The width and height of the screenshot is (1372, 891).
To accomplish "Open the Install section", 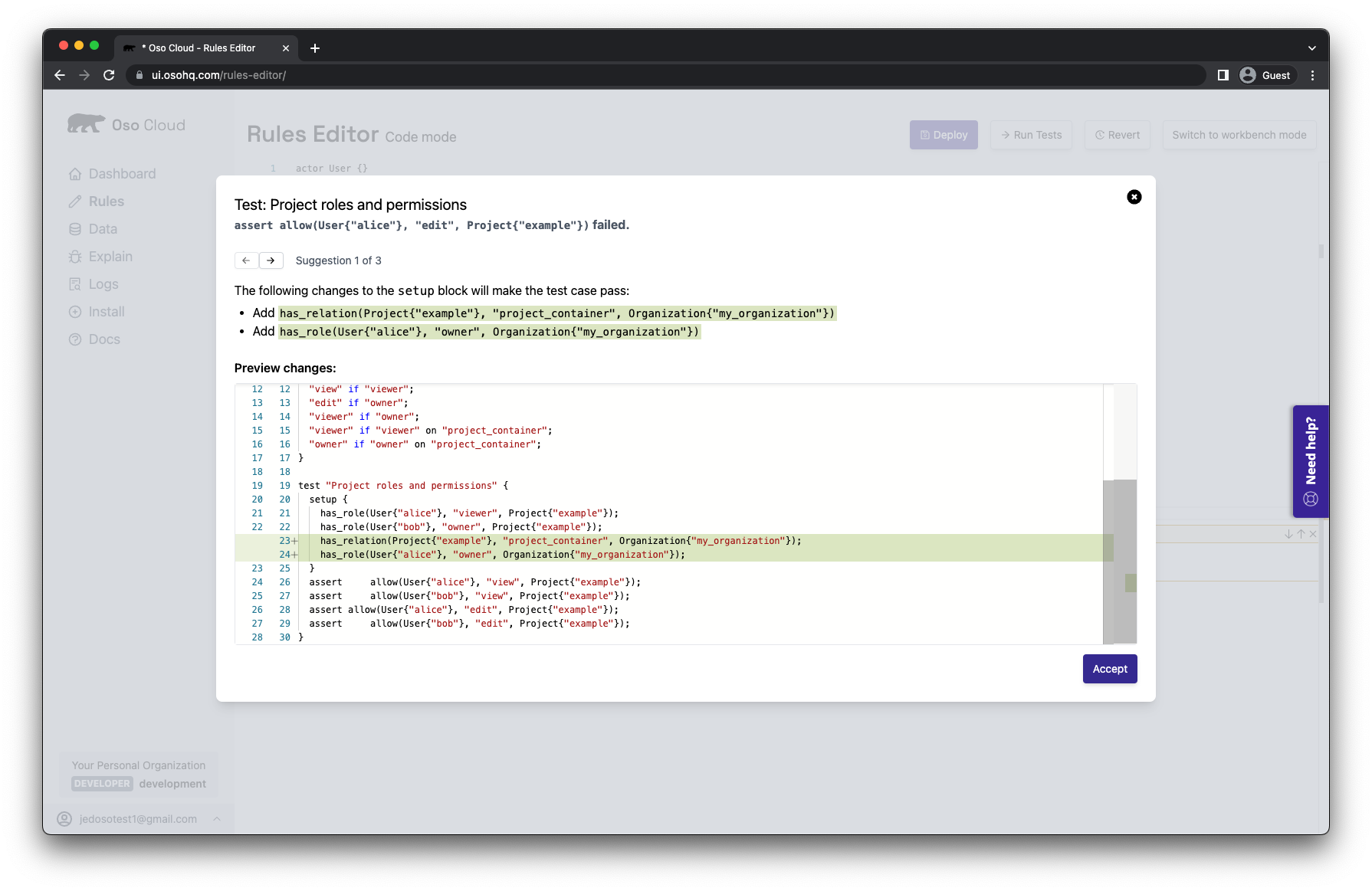I will tap(106, 311).
